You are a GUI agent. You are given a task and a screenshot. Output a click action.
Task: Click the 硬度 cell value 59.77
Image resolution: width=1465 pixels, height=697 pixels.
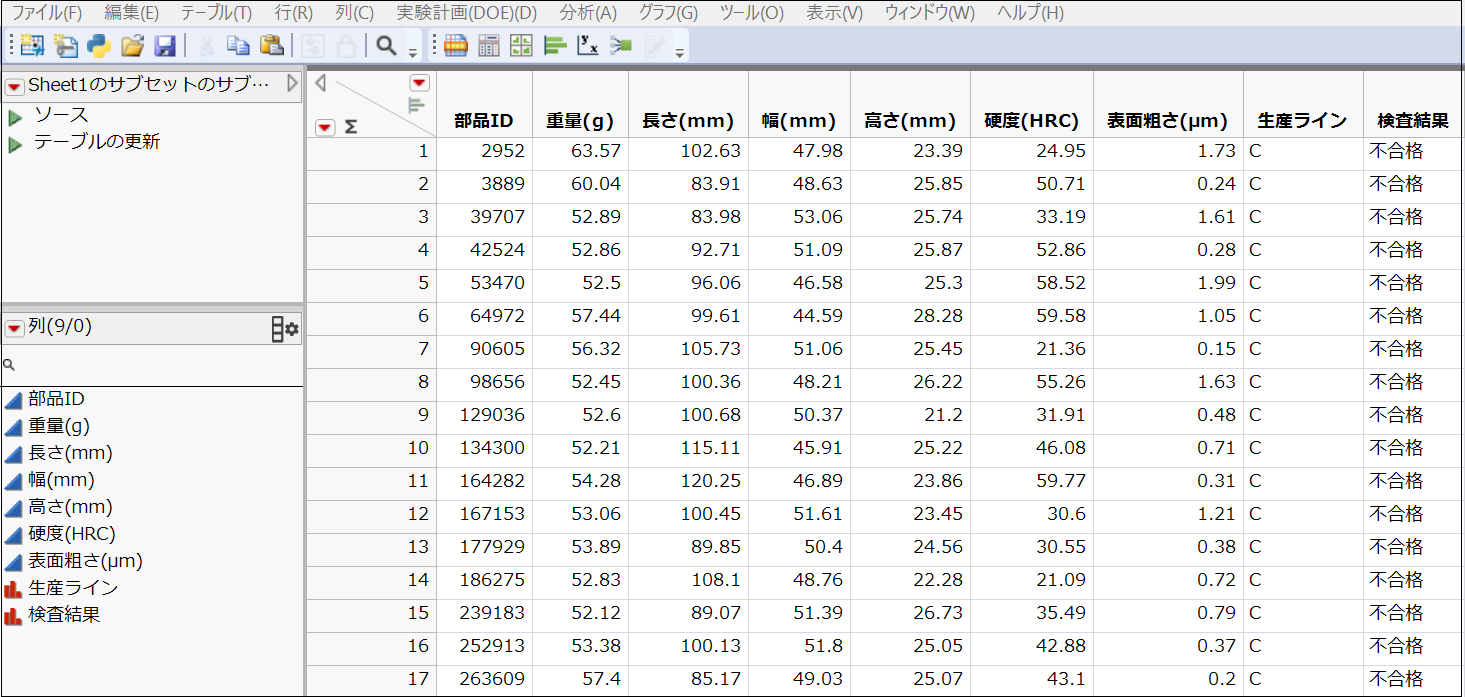pos(1031,481)
